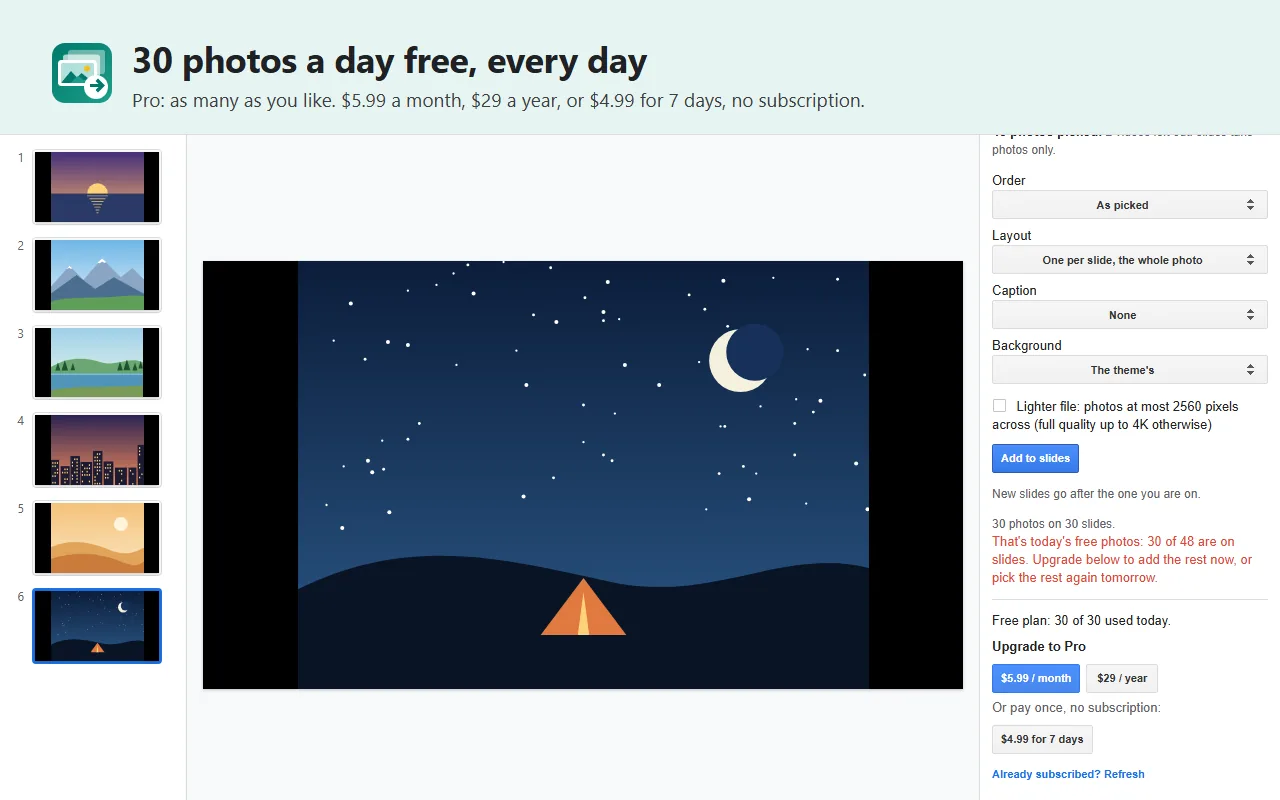
Task: Open slide 3 lake and trees thumbnail
Action: (97, 362)
